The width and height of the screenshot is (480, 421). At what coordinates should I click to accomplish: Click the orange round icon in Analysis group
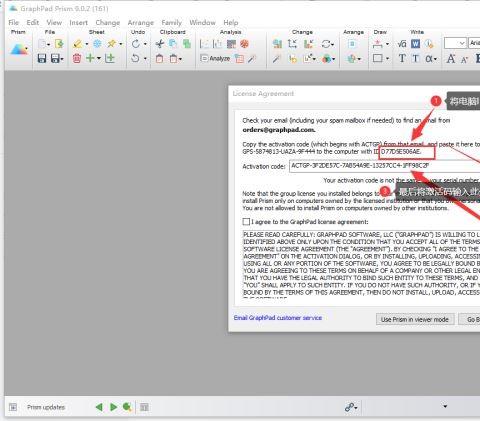244,44
